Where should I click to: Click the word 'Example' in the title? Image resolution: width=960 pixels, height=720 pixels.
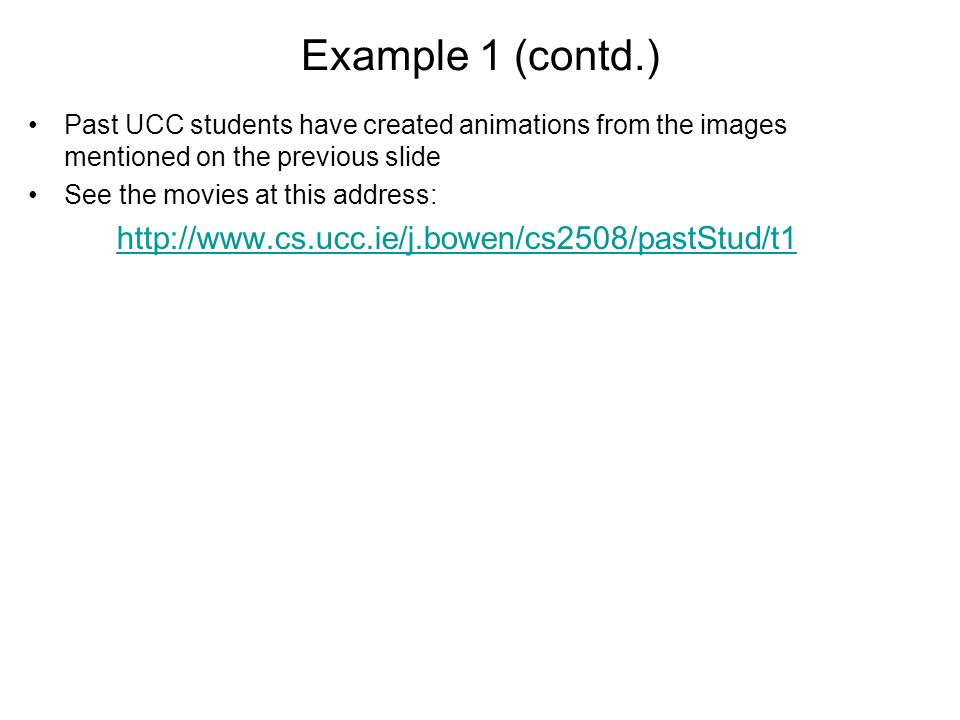385,58
